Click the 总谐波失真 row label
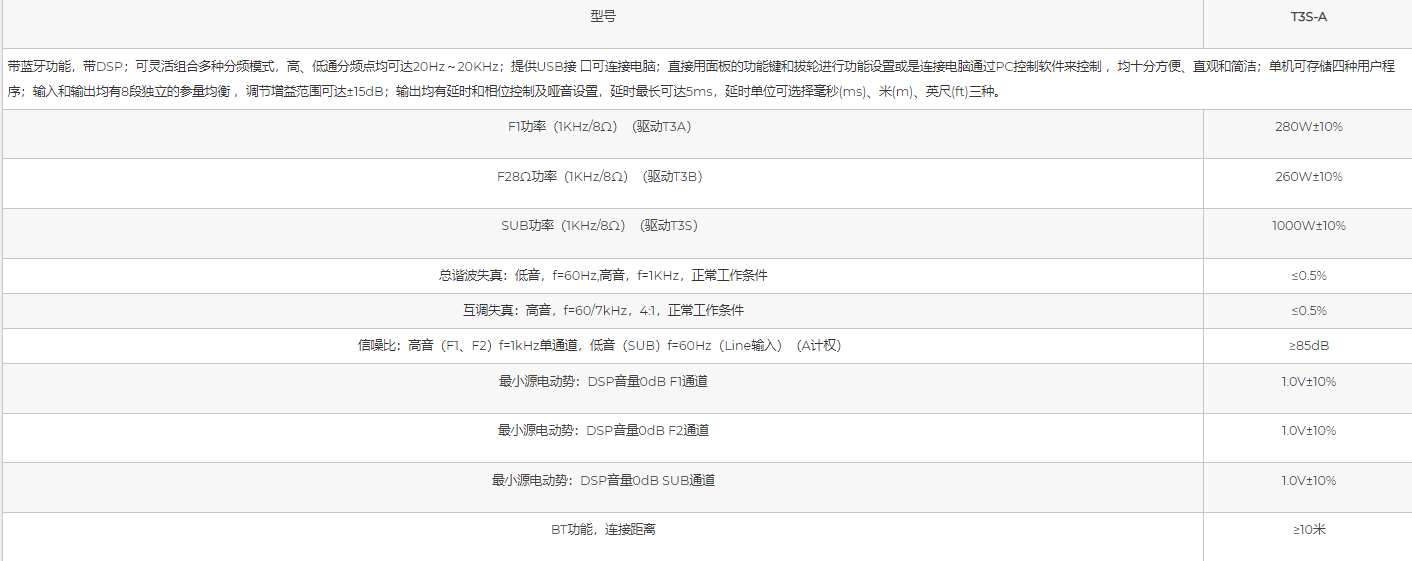 [x=602, y=275]
